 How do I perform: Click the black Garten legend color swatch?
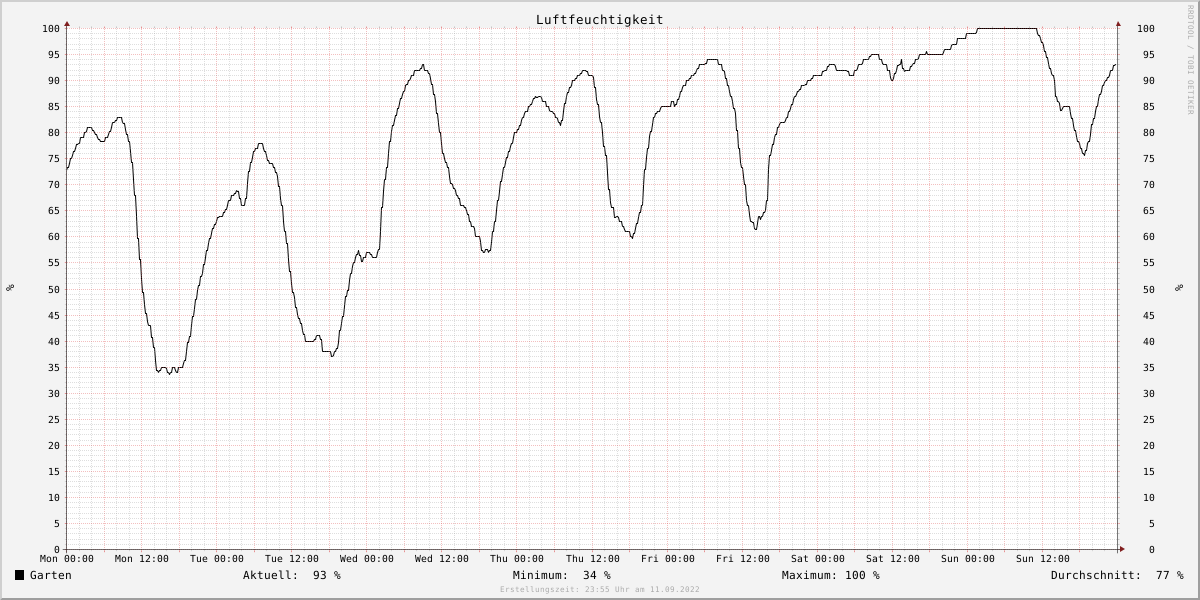(19, 575)
